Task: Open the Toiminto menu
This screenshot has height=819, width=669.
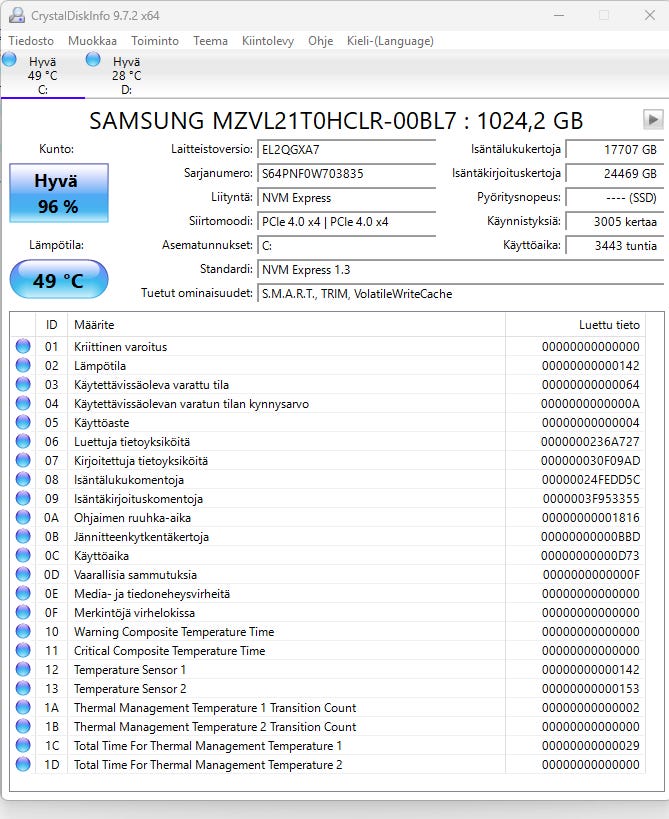Action: point(155,41)
